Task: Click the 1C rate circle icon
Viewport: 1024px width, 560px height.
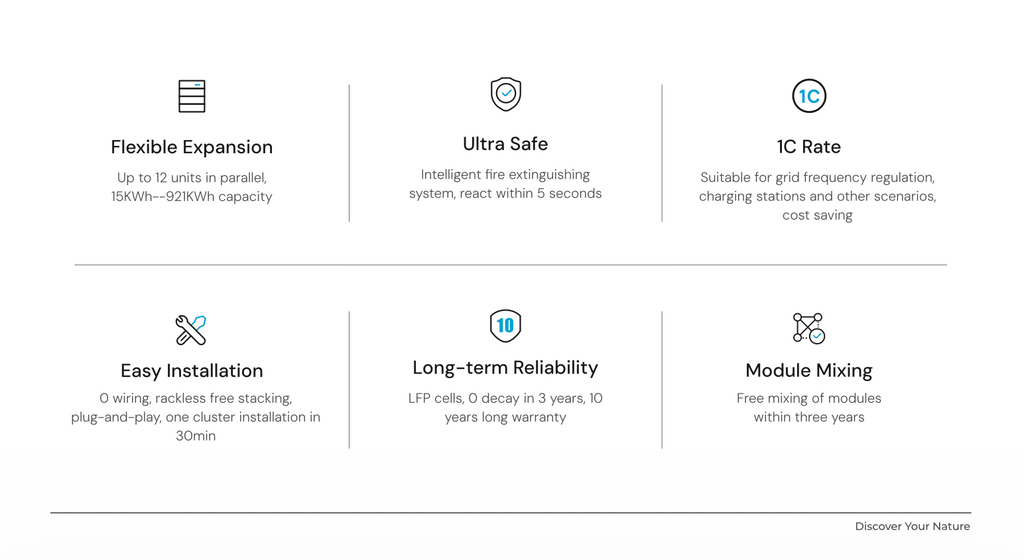Action: click(x=809, y=96)
